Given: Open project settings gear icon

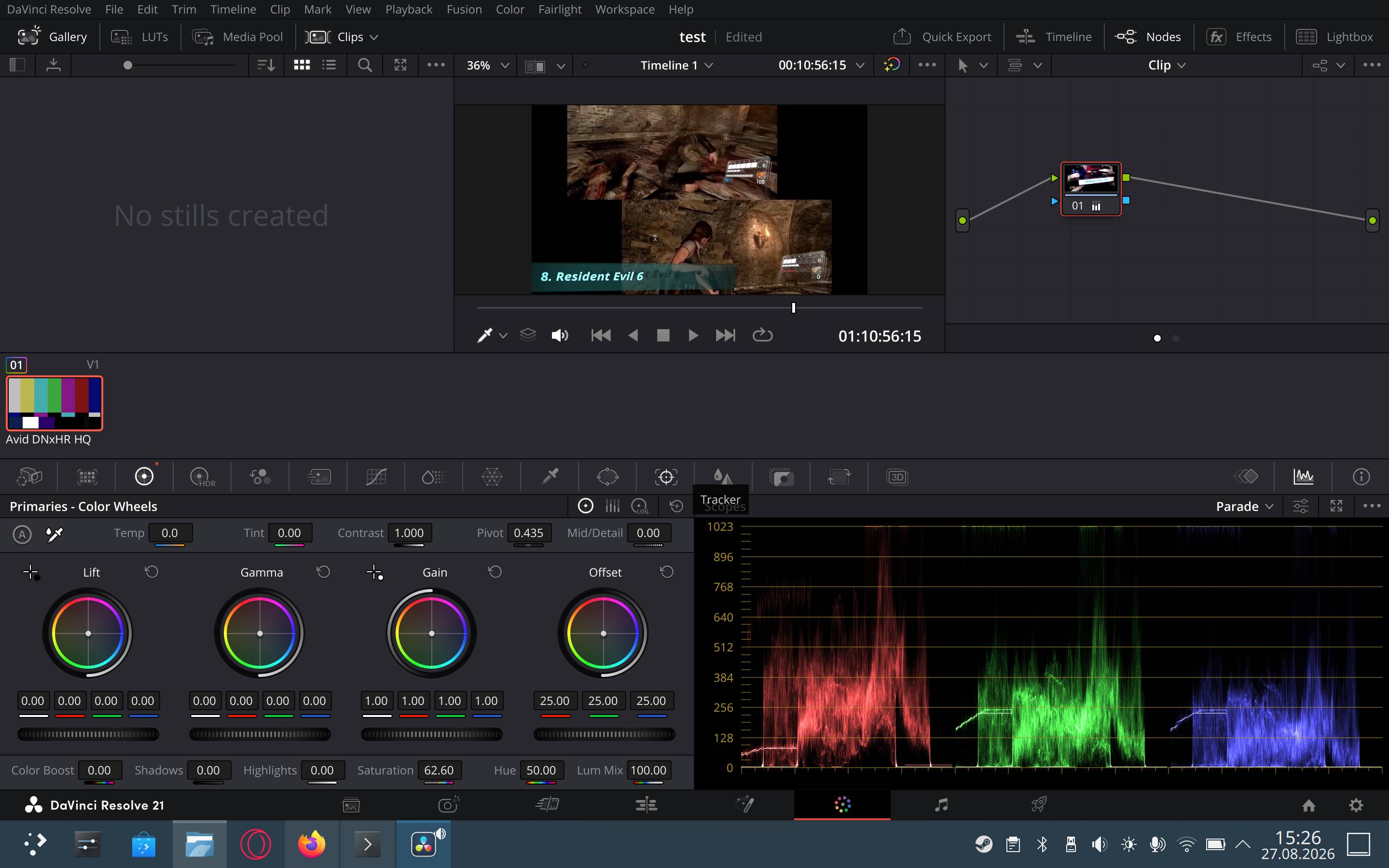Looking at the screenshot, I should pyautogui.click(x=1356, y=805).
